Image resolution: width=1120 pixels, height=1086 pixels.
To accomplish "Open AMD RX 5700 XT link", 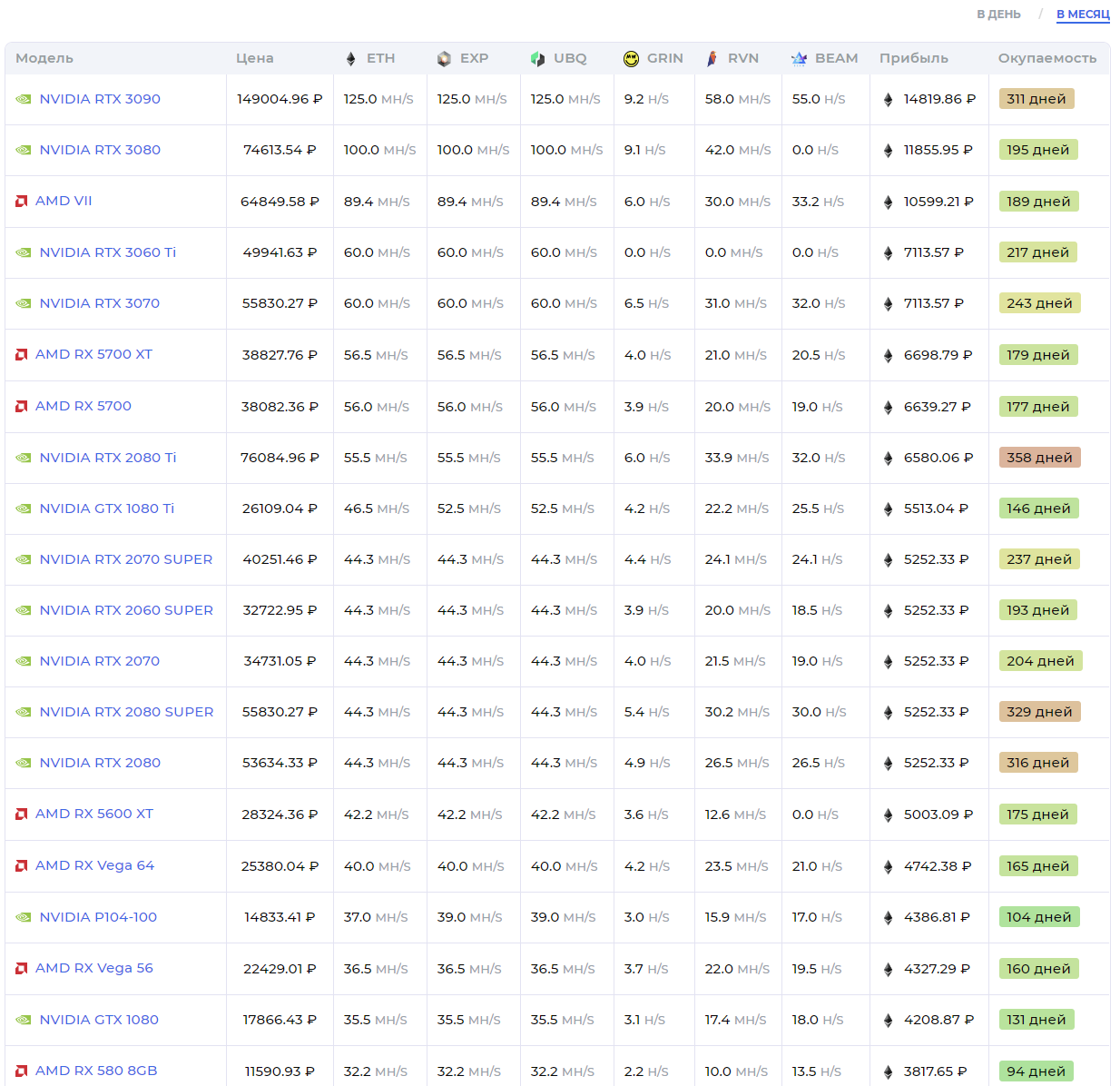I will [x=93, y=354].
